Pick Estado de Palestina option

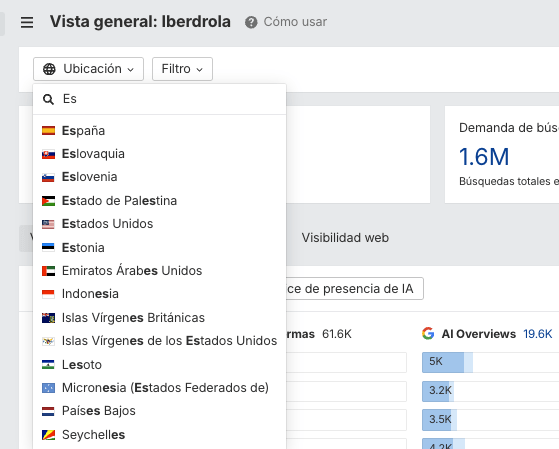click(160, 201)
